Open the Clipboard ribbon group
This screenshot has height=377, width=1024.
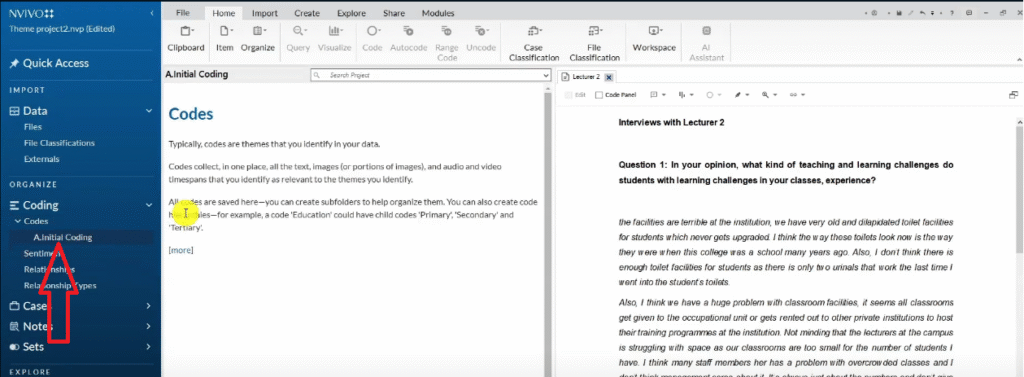point(186,39)
